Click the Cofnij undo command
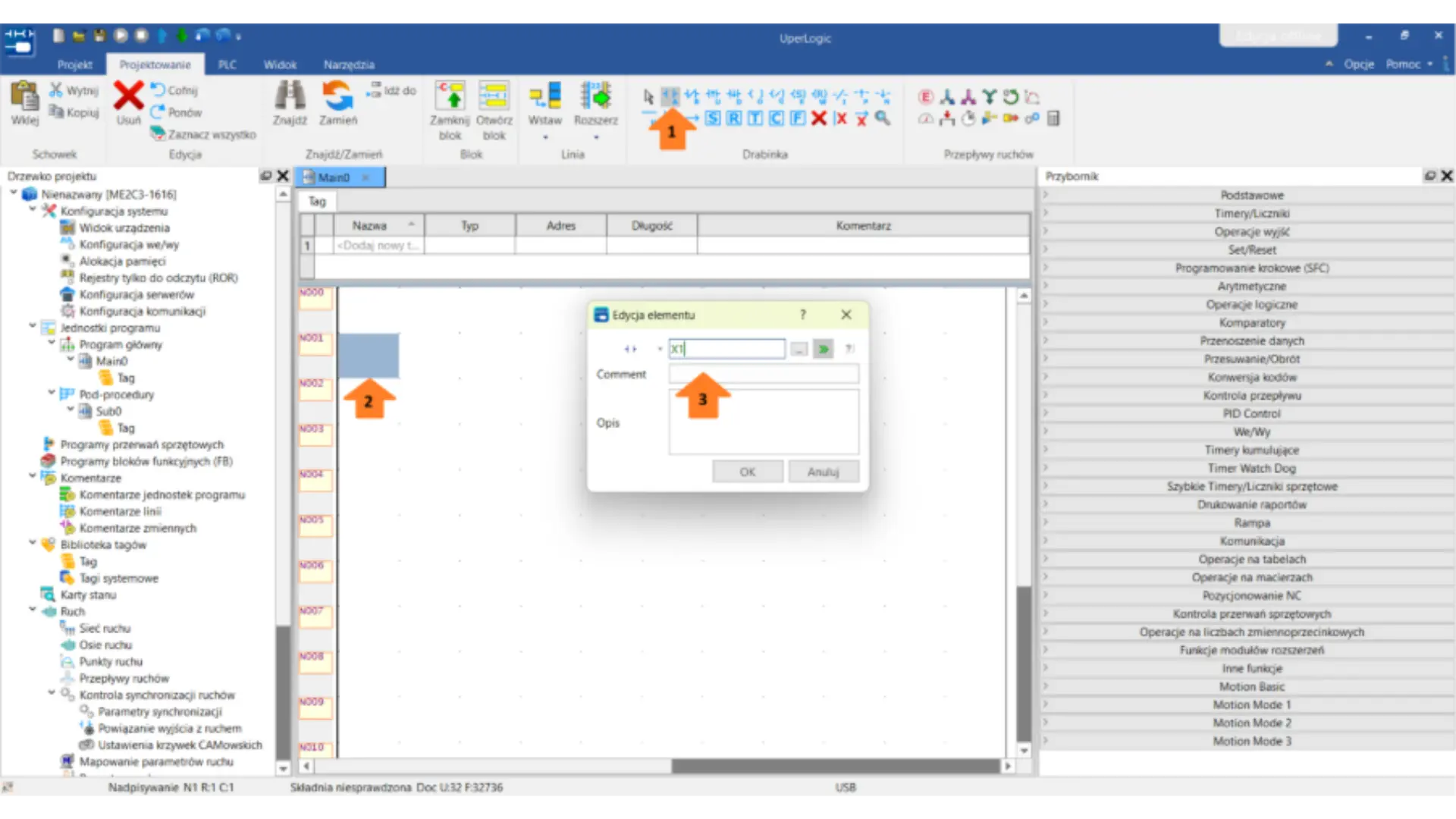This screenshot has height=819, width=1456. (174, 90)
